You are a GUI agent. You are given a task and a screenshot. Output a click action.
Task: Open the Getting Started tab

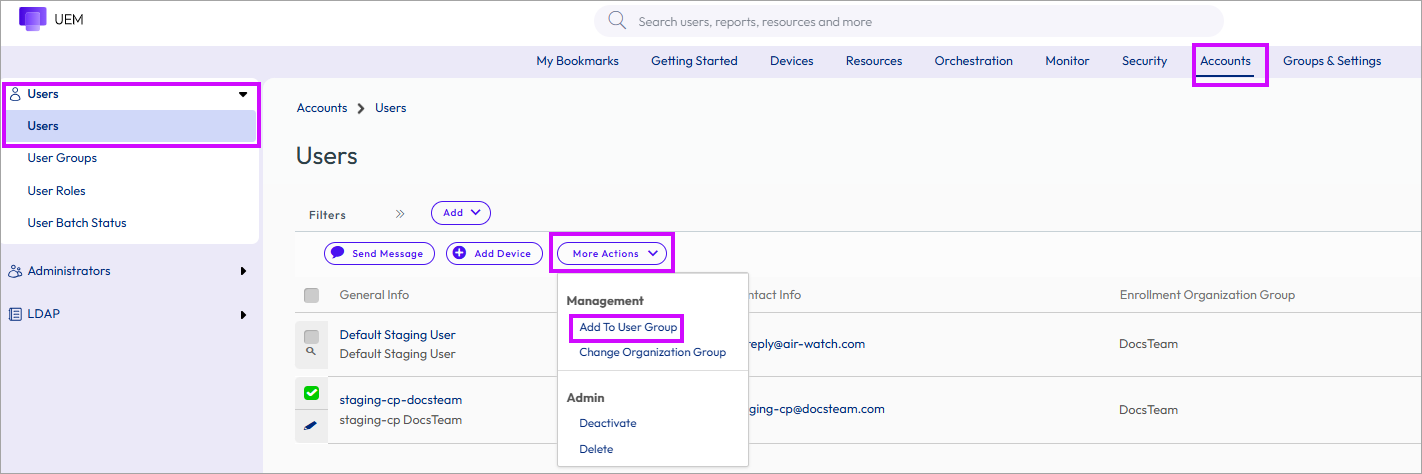coord(694,61)
